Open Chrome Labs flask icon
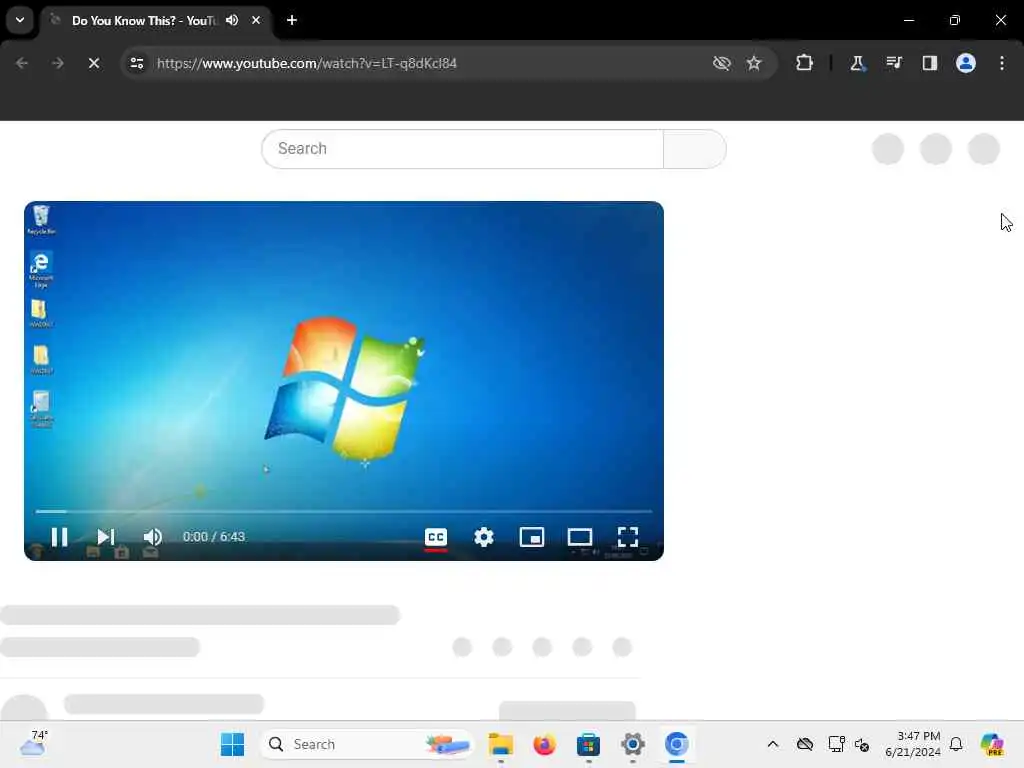 point(857,63)
